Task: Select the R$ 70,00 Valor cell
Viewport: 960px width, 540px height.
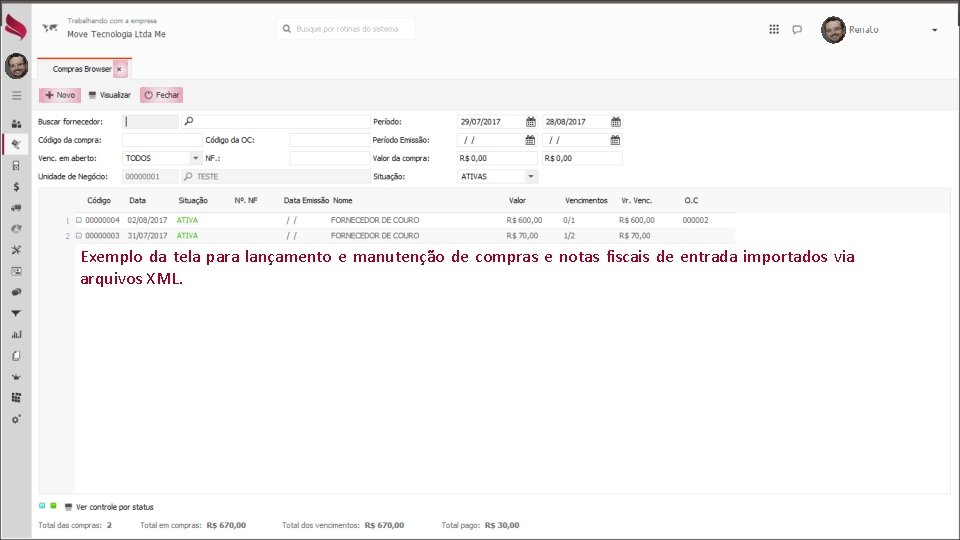Action: click(522, 236)
